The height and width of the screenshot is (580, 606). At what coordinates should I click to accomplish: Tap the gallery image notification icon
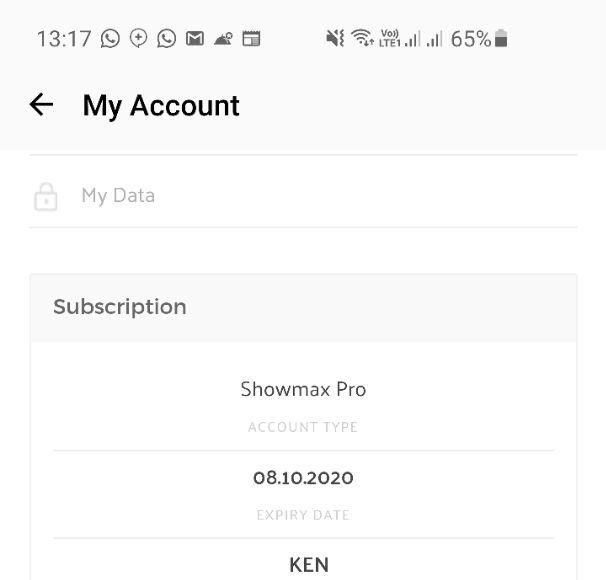(x=223, y=39)
